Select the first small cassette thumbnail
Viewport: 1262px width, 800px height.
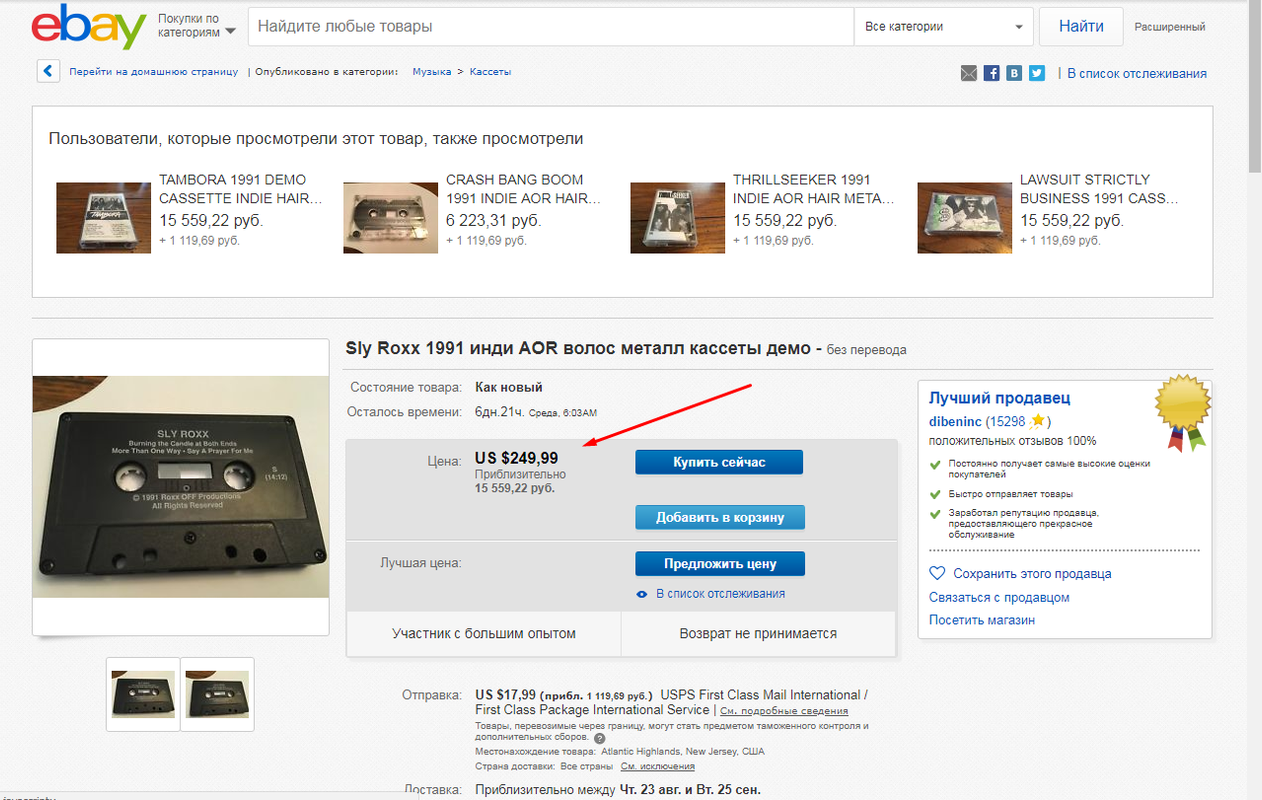[x=143, y=693]
